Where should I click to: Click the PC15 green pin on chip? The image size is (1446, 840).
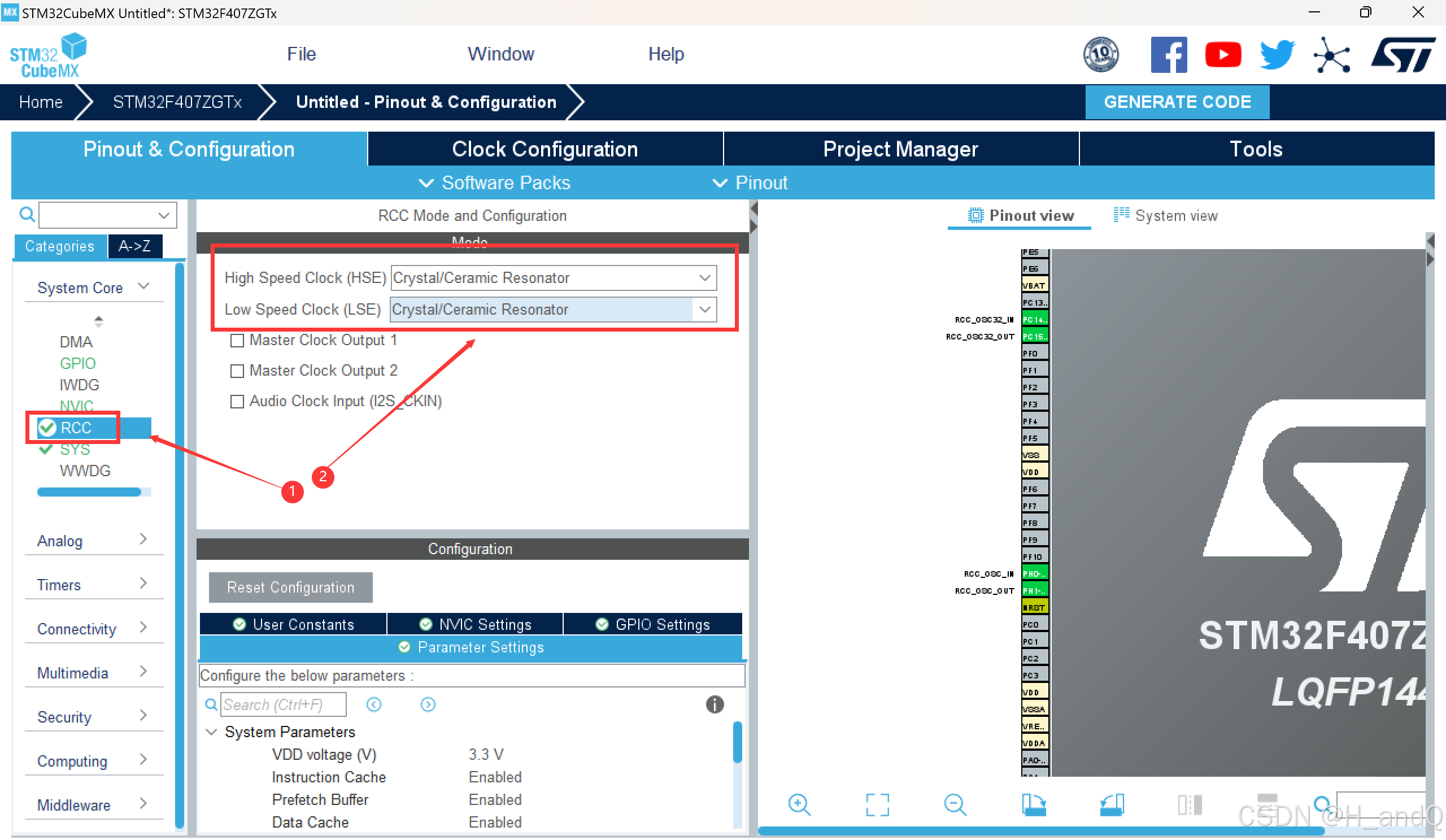click(x=1035, y=337)
